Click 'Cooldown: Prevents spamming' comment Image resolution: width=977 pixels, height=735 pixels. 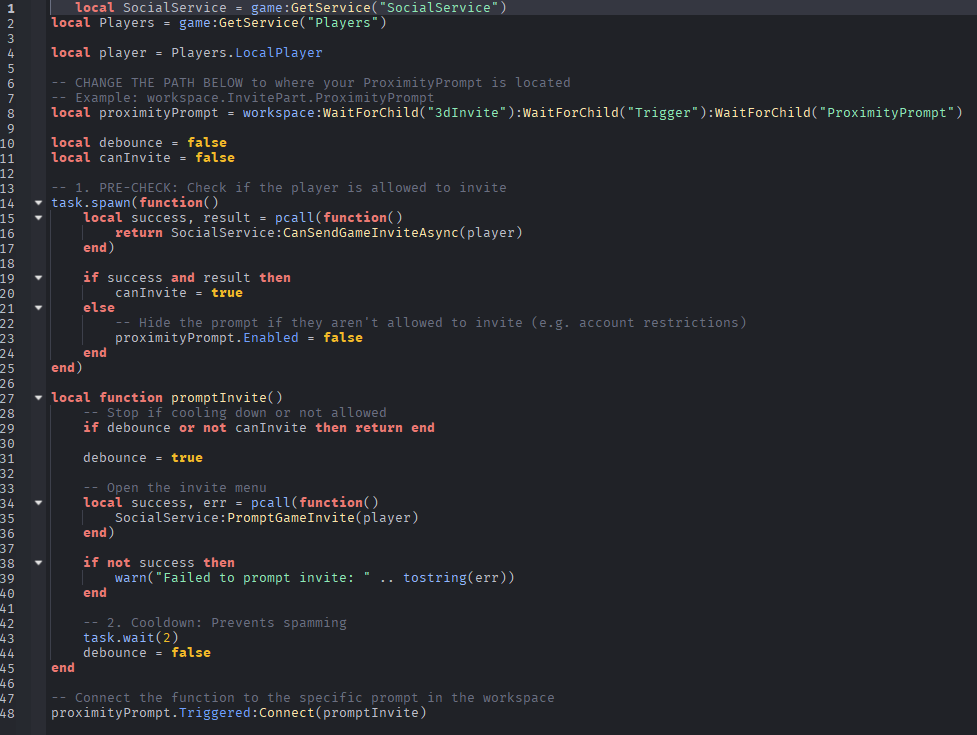pos(215,623)
